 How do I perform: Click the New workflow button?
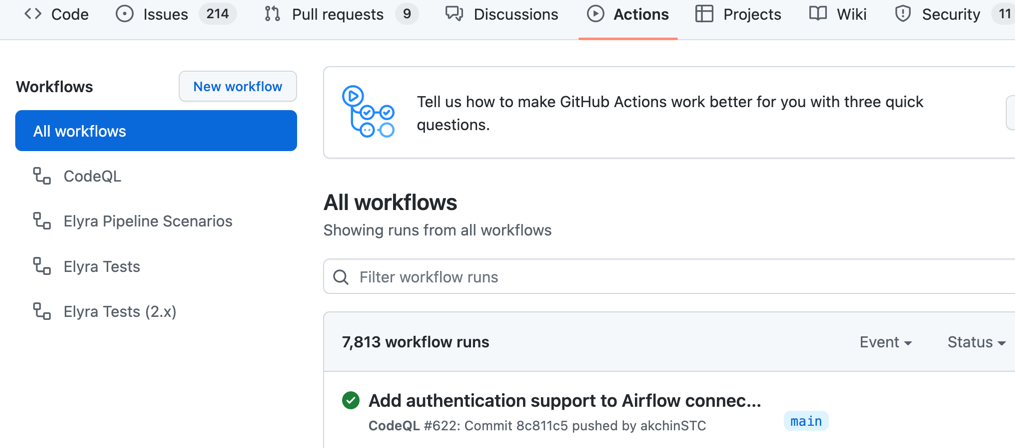click(238, 87)
